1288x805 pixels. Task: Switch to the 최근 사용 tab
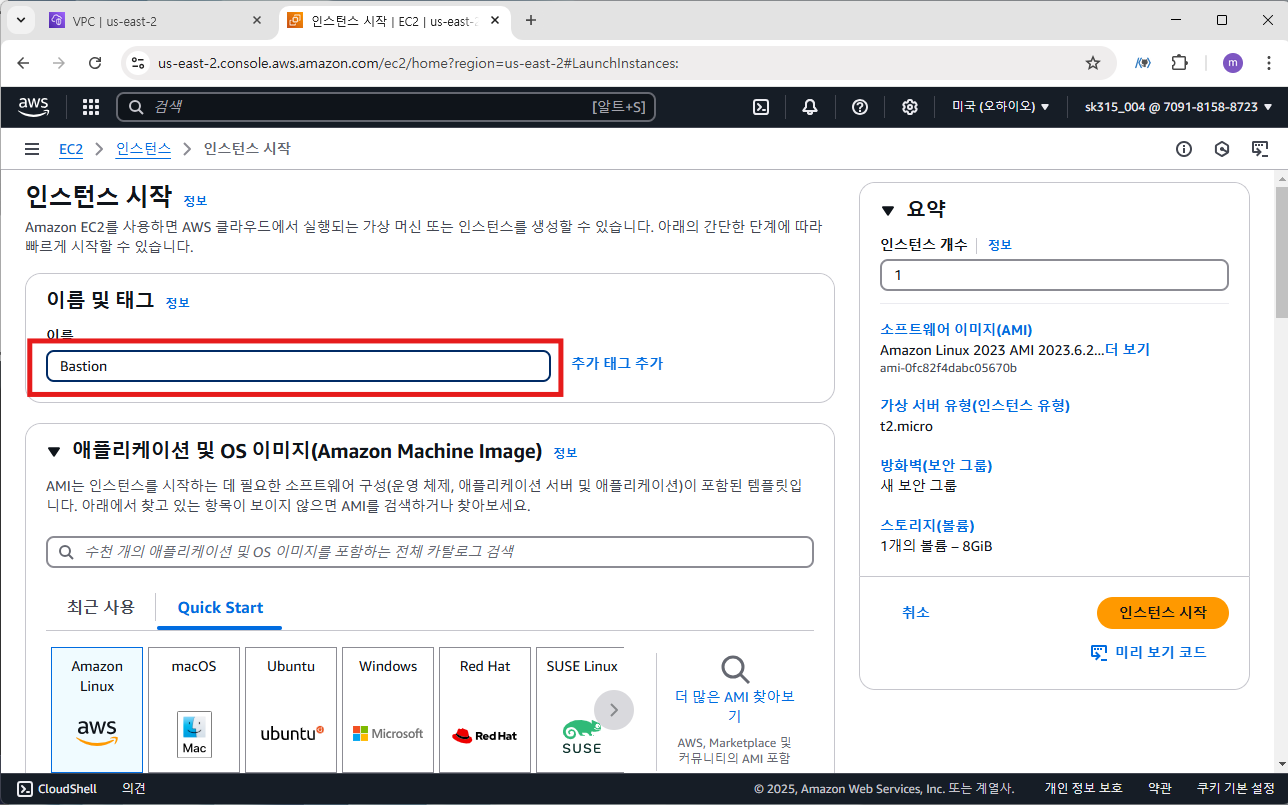click(100, 607)
